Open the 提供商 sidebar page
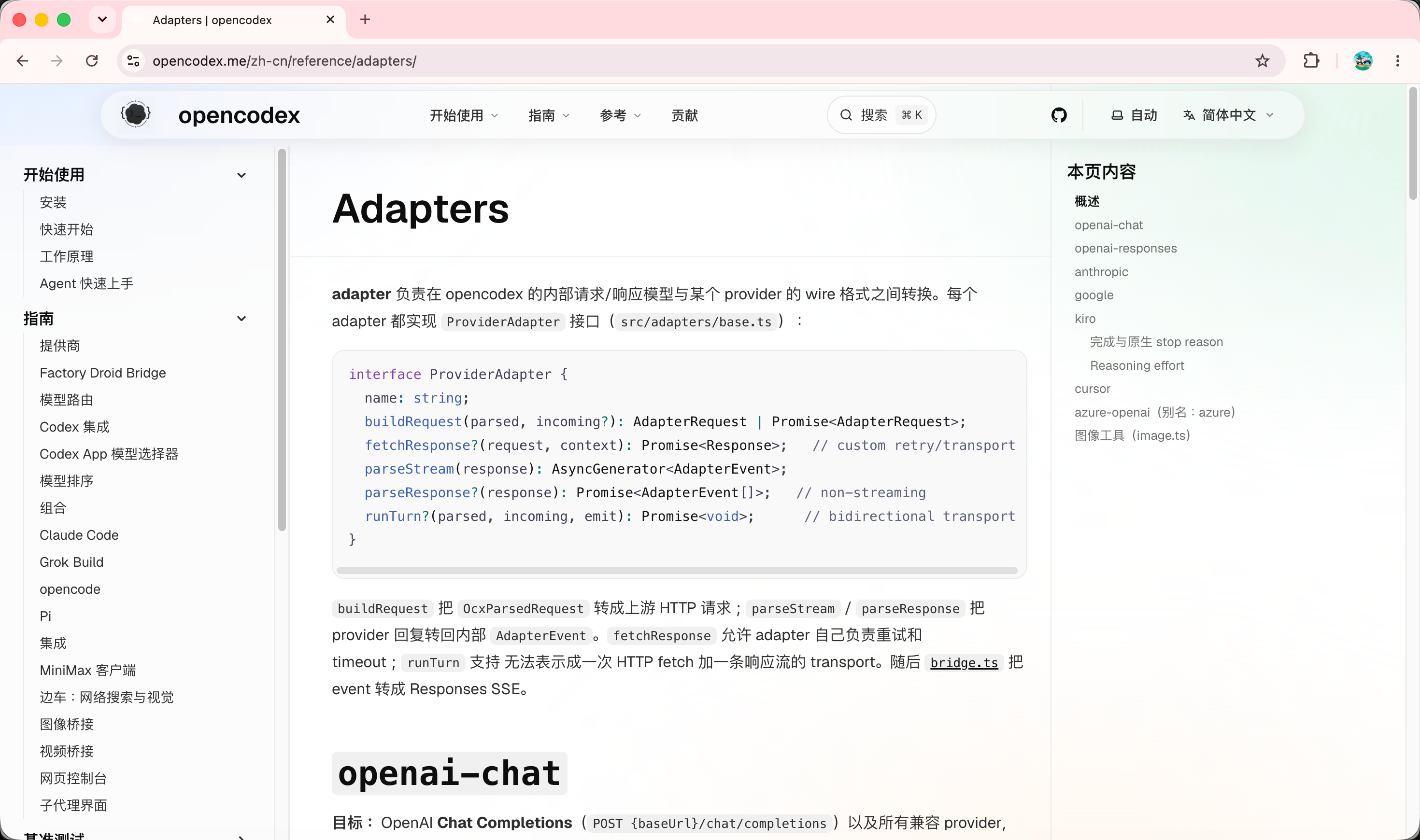 pyautogui.click(x=60, y=346)
